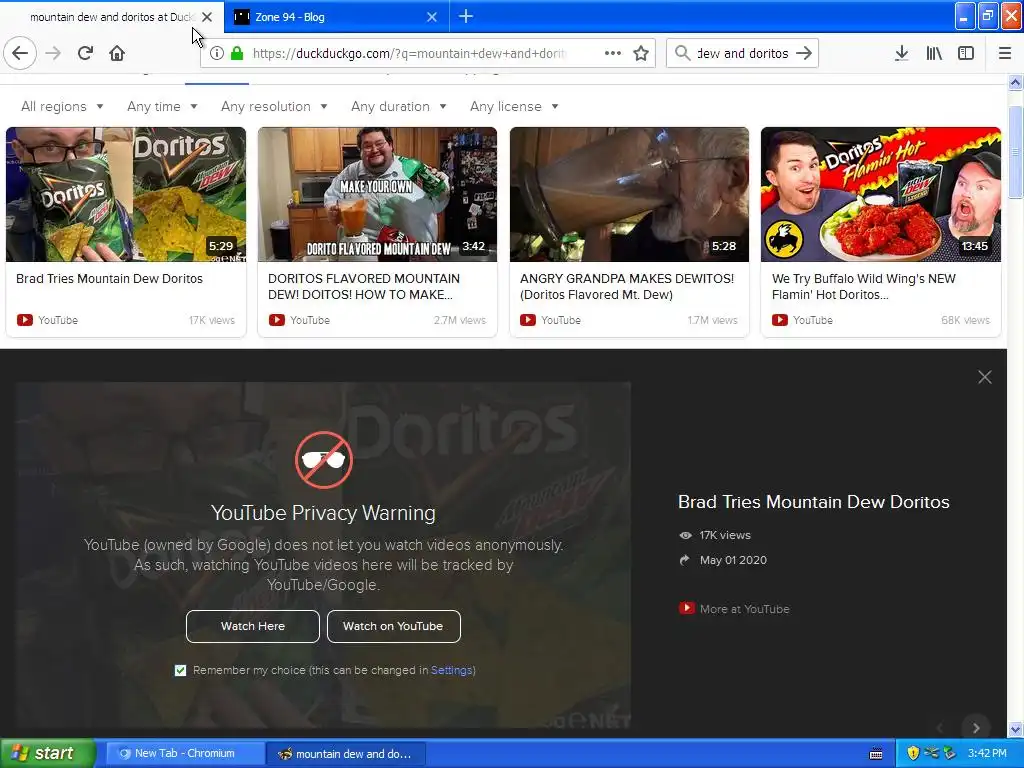This screenshot has width=1024, height=768.
Task: Open the Settings link in privacy warning
Action: (x=451, y=670)
